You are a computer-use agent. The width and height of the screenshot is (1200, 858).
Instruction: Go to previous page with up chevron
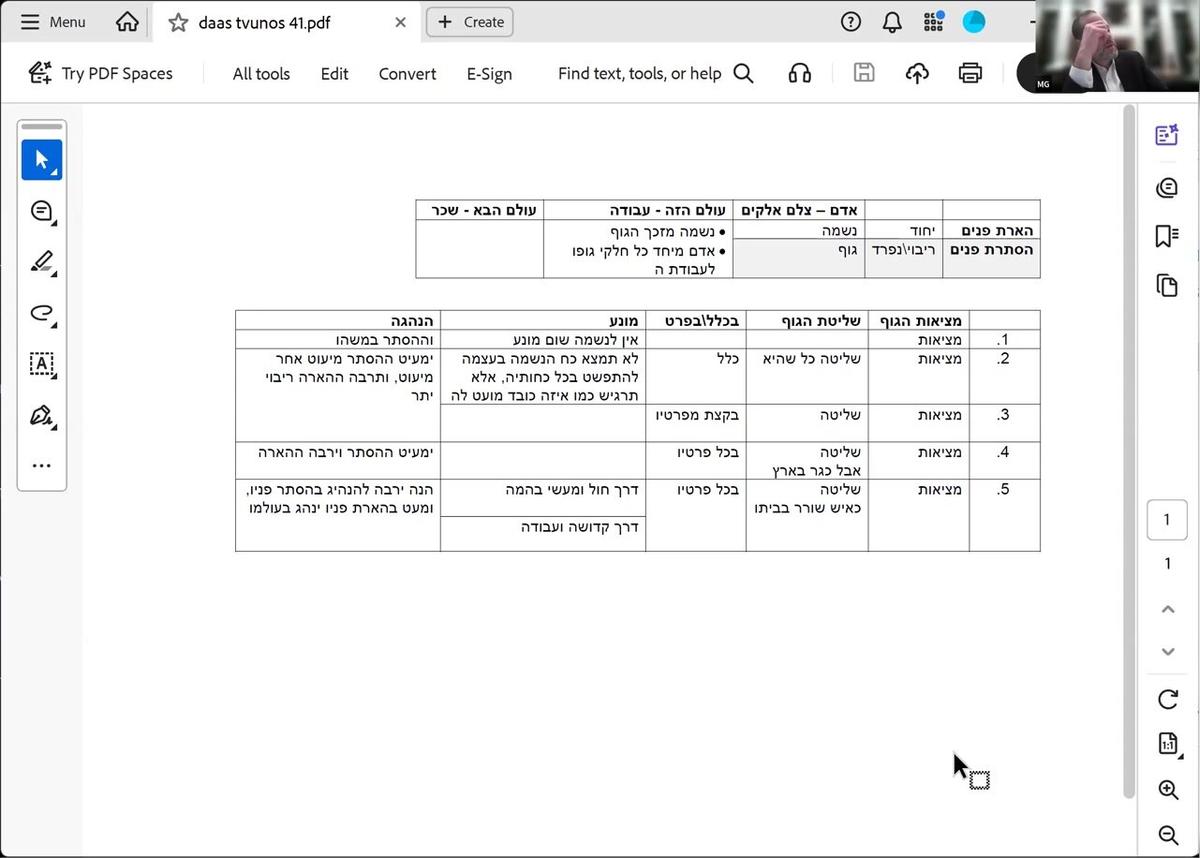coord(1167,609)
